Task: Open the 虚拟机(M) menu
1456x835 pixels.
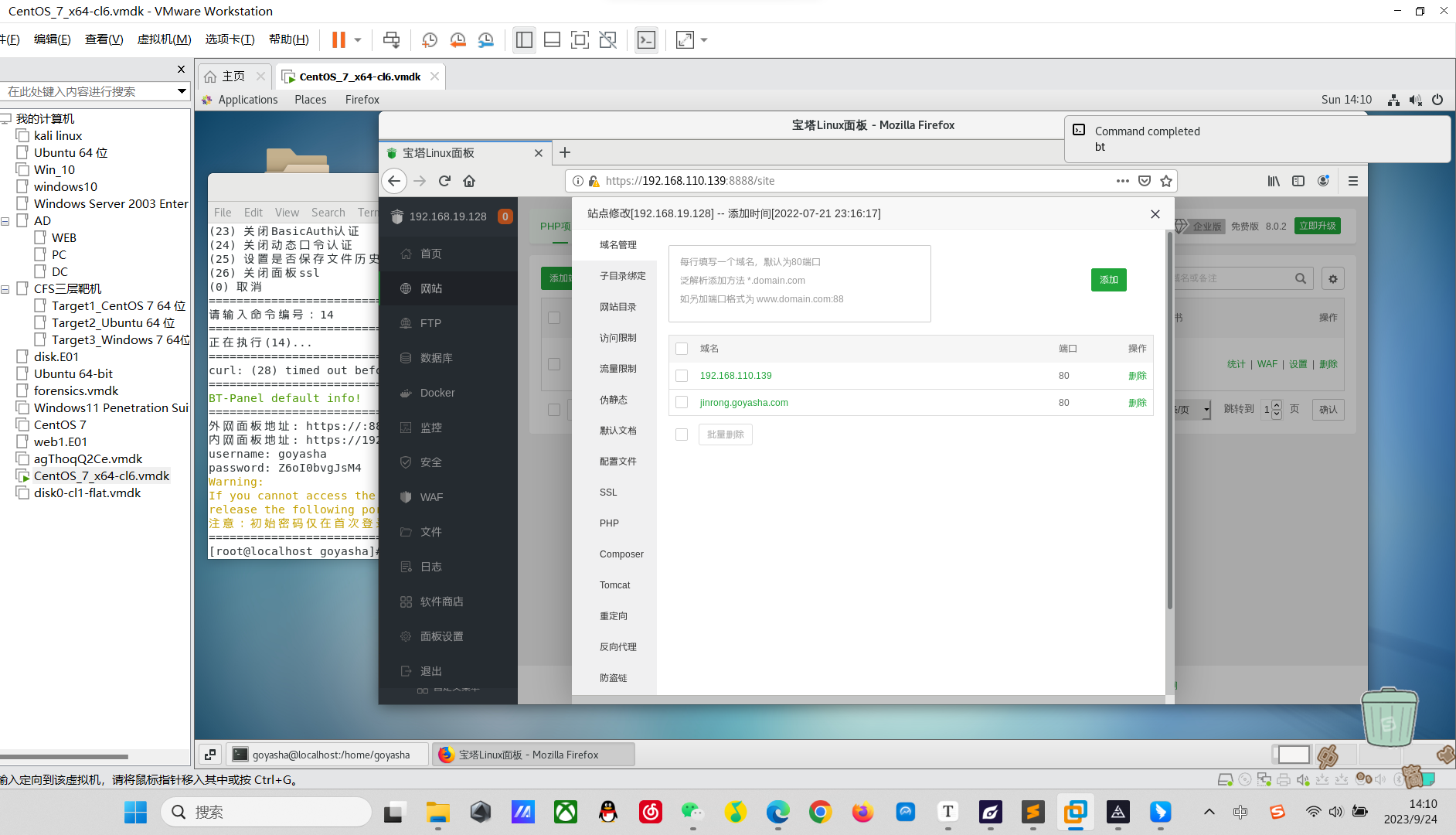Action: click(x=164, y=39)
